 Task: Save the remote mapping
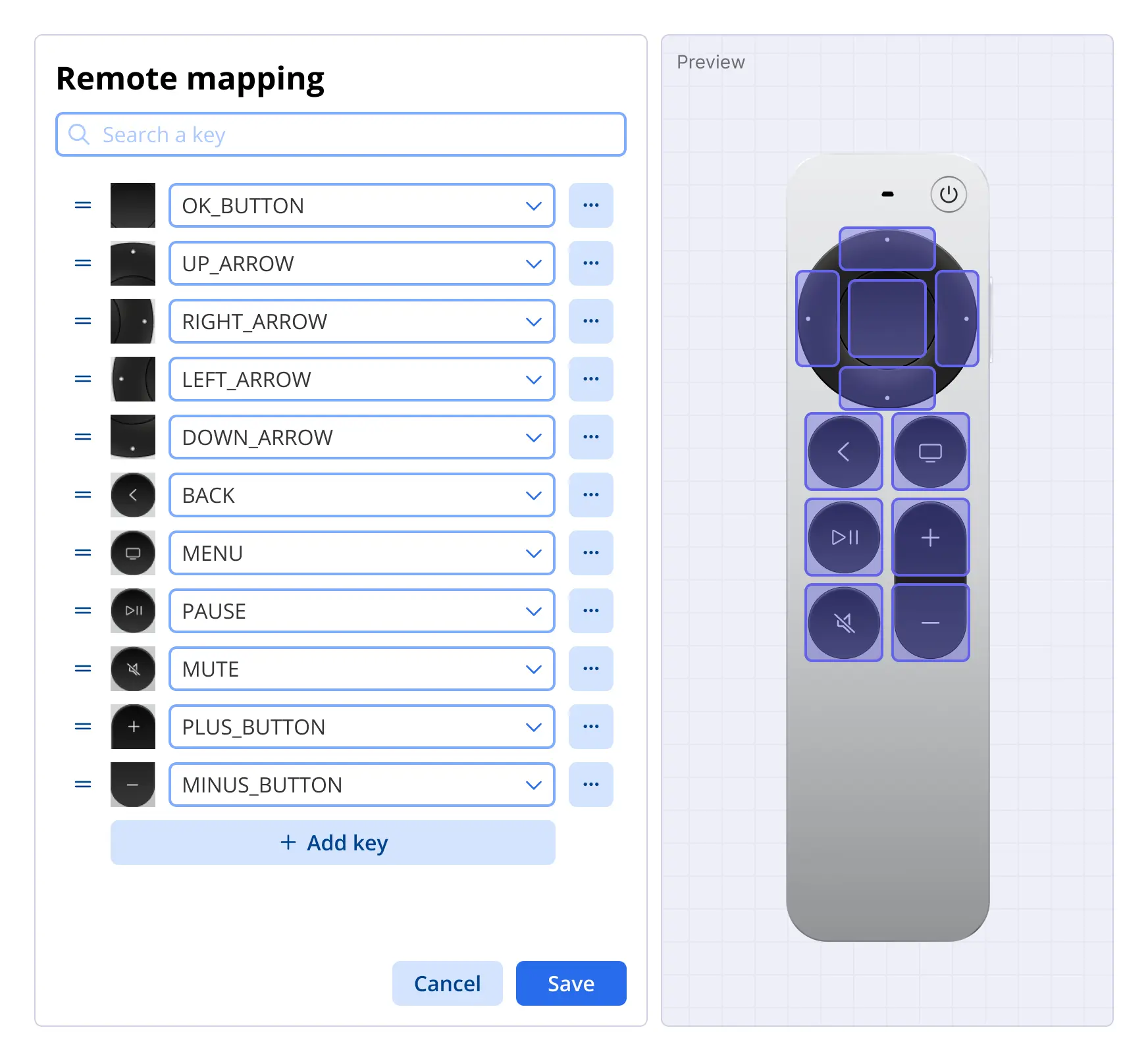571,983
